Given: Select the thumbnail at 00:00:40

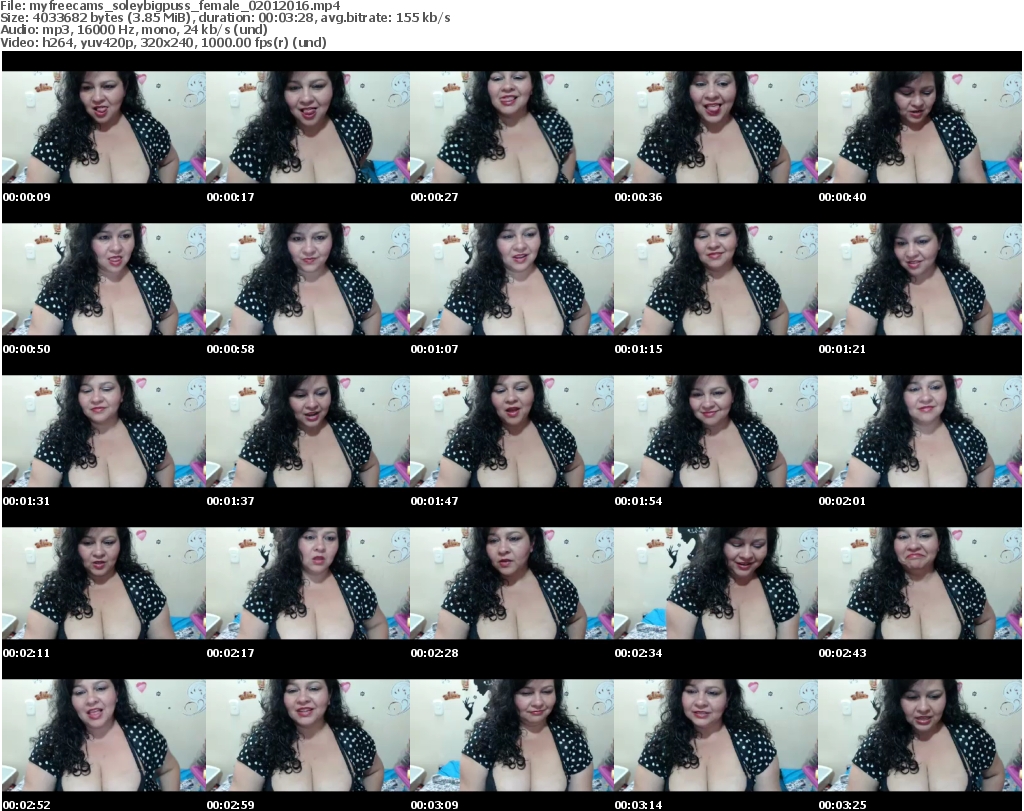Looking at the screenshot, I should [920, 127].
